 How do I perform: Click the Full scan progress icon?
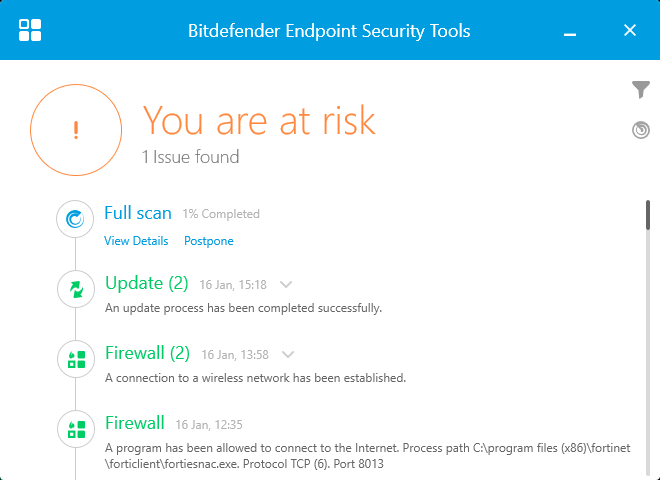[x=76, y=219]
